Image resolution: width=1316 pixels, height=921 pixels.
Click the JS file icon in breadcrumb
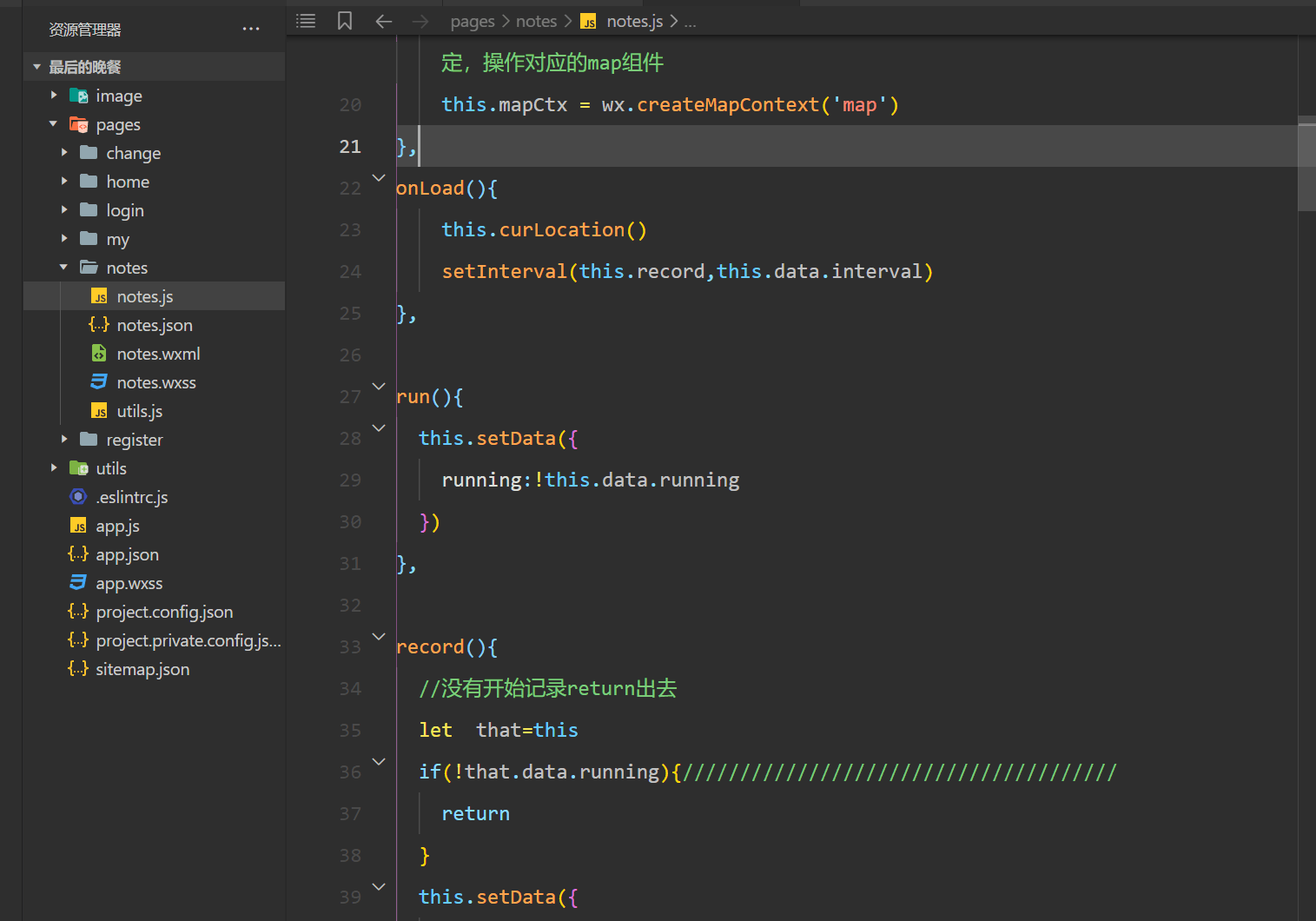[x=589, y=22]
